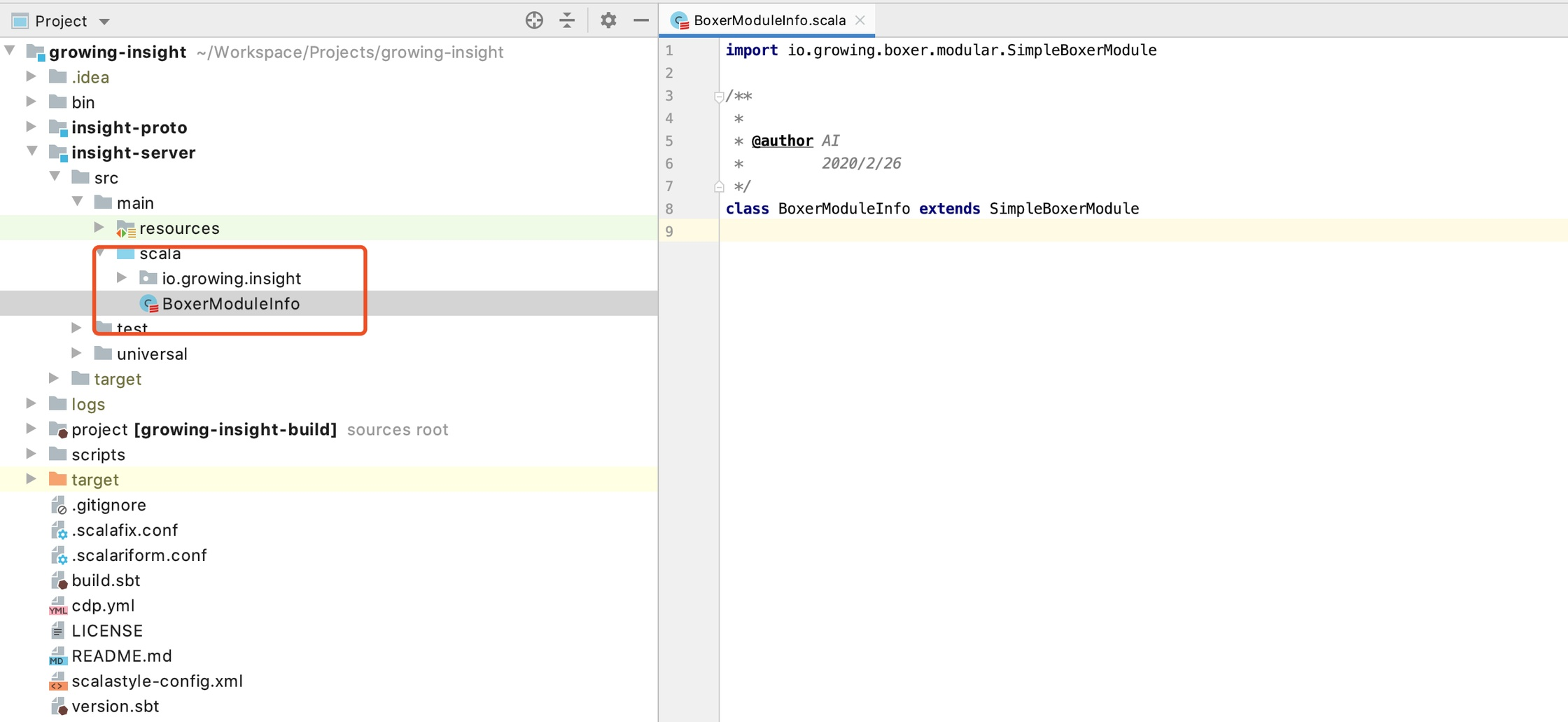
Task: Expand the logs folder
Action: pos(31,403)
